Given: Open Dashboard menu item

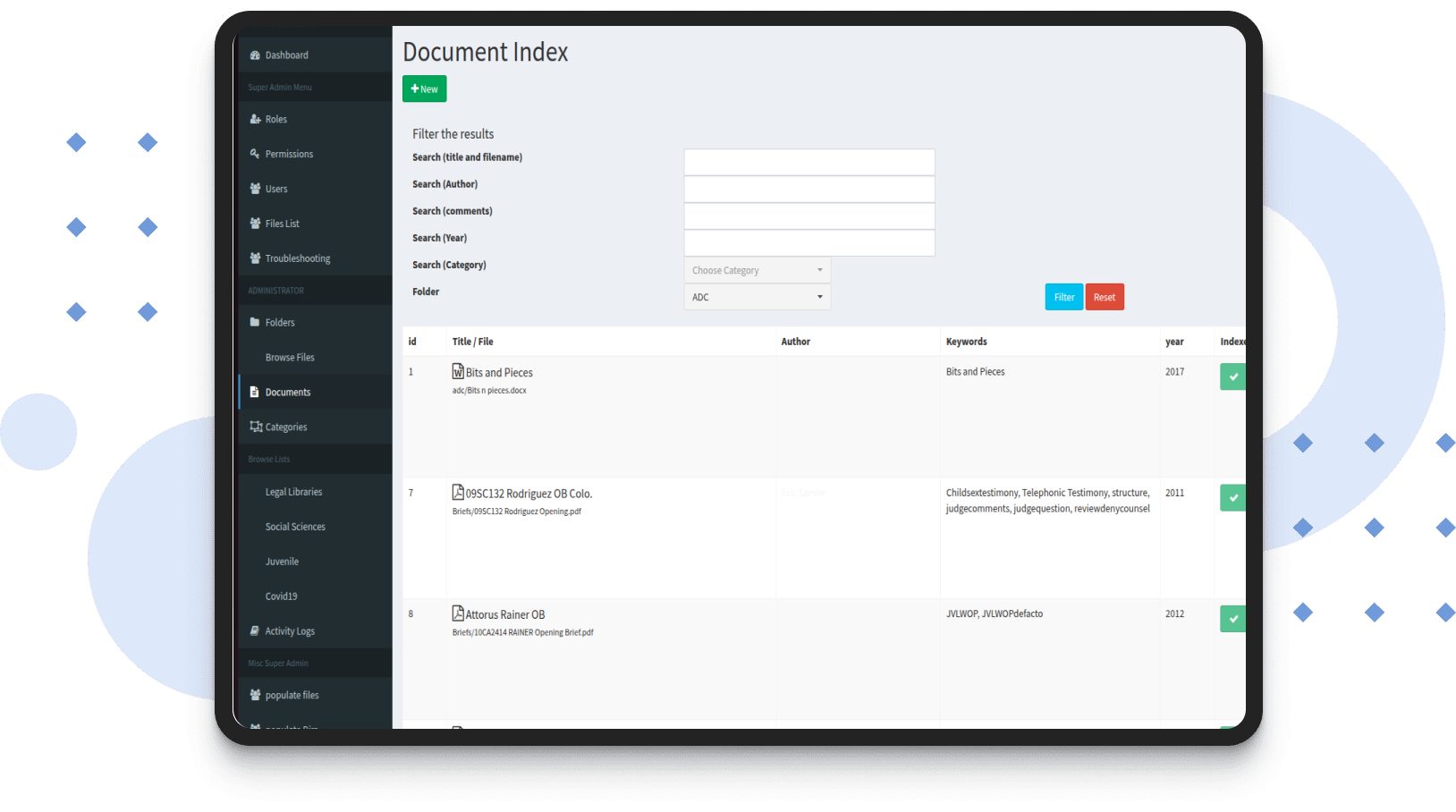Looking at the screenshot, I should [x=315, y=55].
